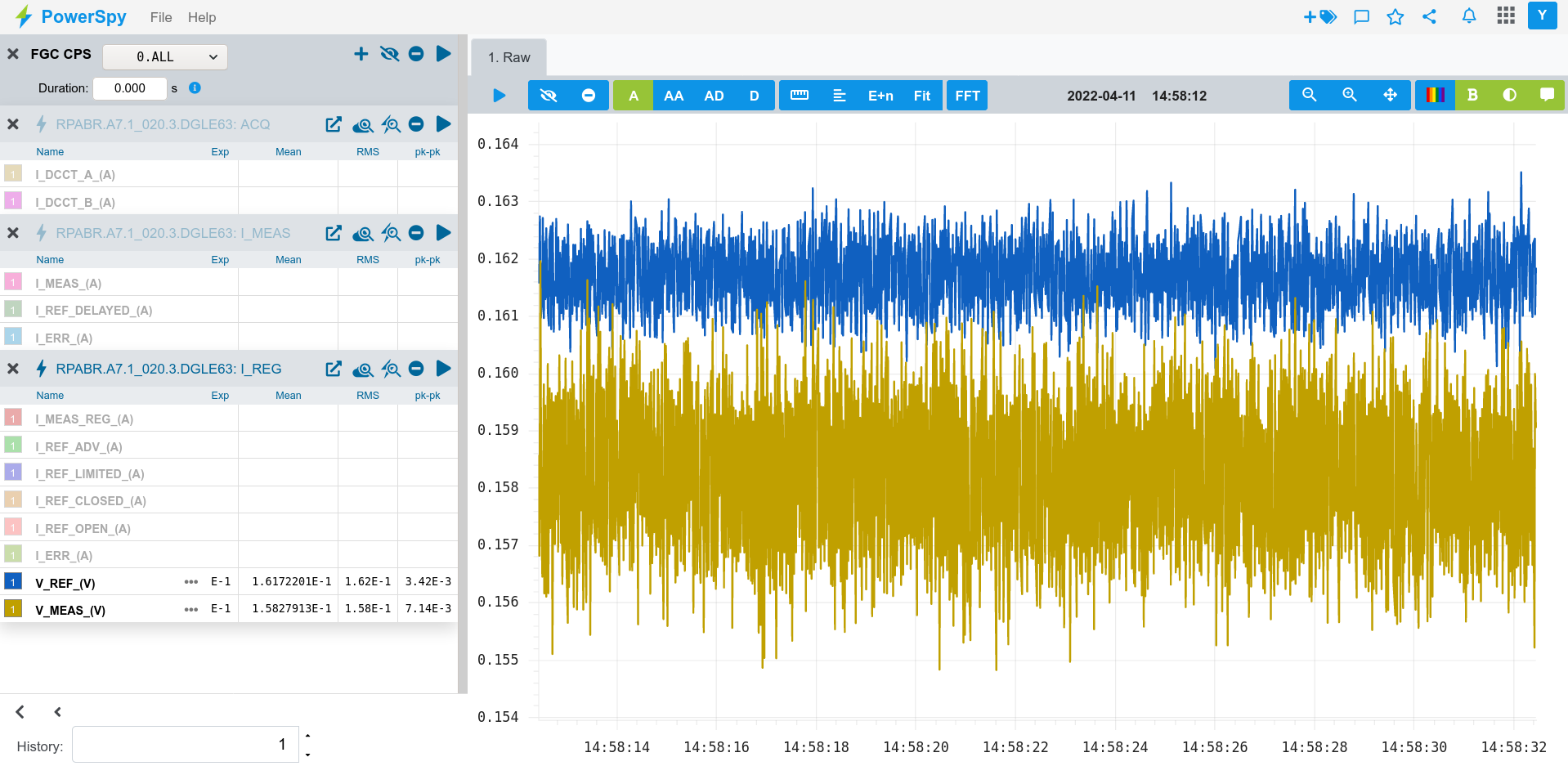Open I_MEAS group in new window
The width and height of the screenshot is (1568, 766).
pyautogui.click(x=334, y=233)
